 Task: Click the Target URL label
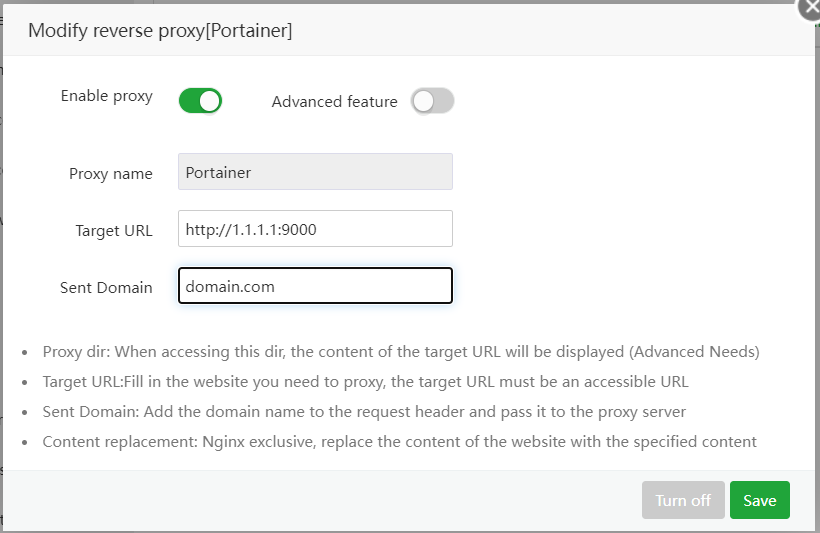pos(114,231)
